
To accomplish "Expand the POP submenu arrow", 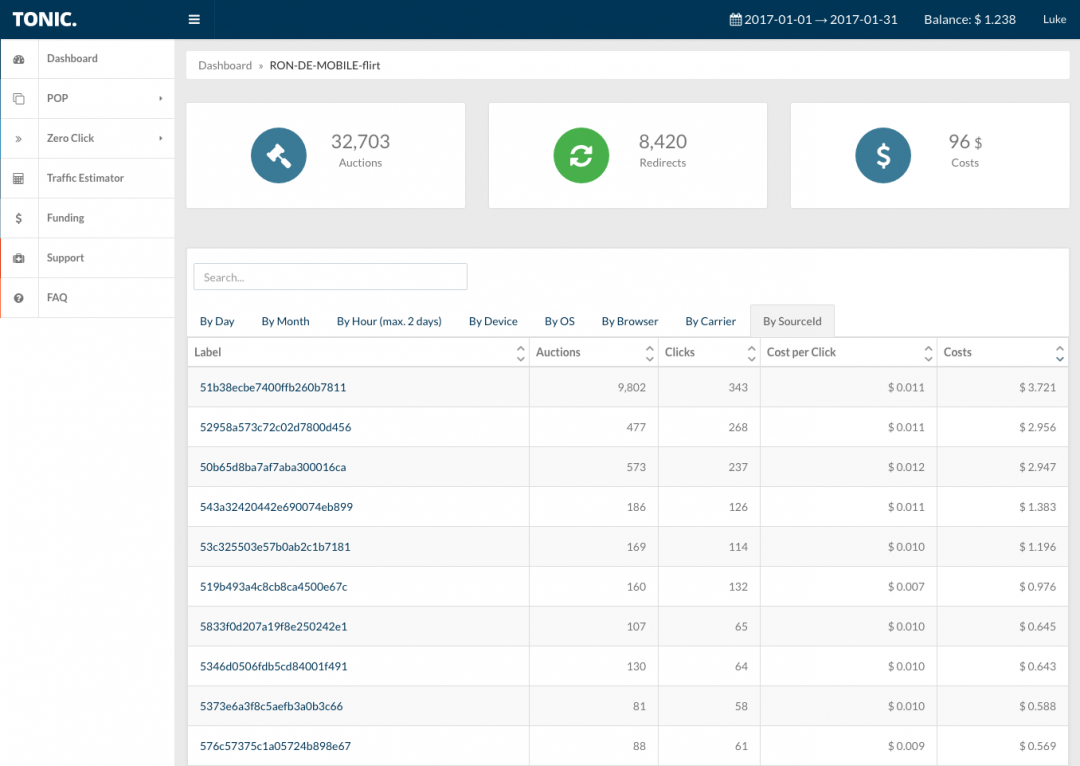I will pyautogui.click(x=160, y=99).
